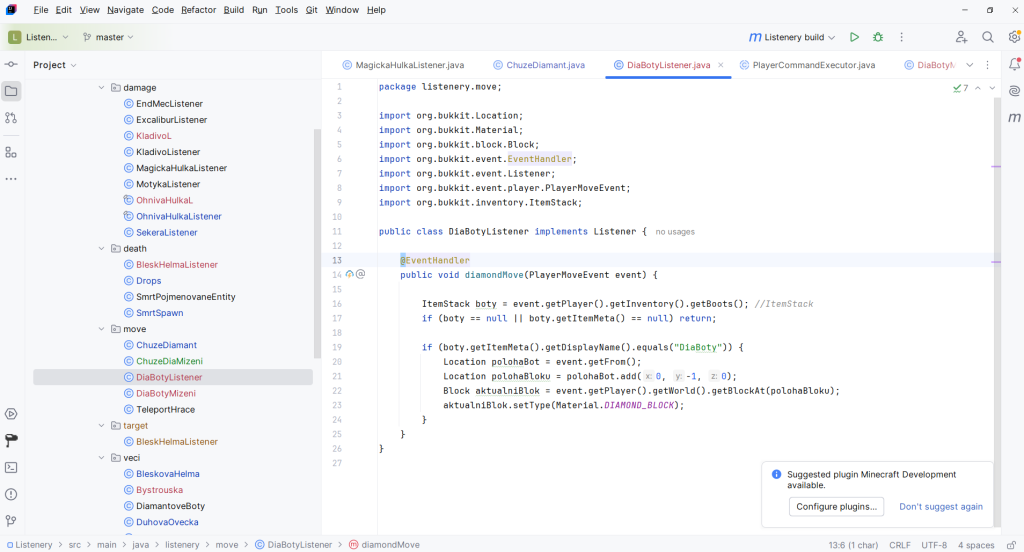Jump to previous highlighted problem arrow
This screenshot has width=1024, height=552.
978,88
